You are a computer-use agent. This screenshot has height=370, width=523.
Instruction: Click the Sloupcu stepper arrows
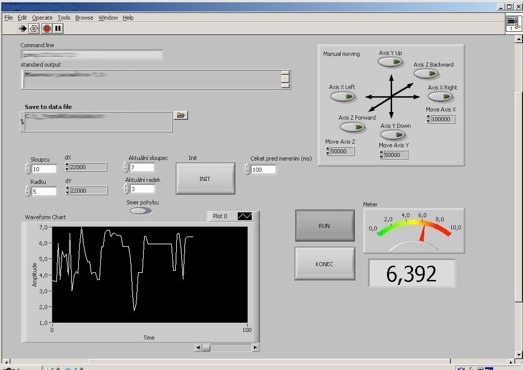(x=27, y=168)
